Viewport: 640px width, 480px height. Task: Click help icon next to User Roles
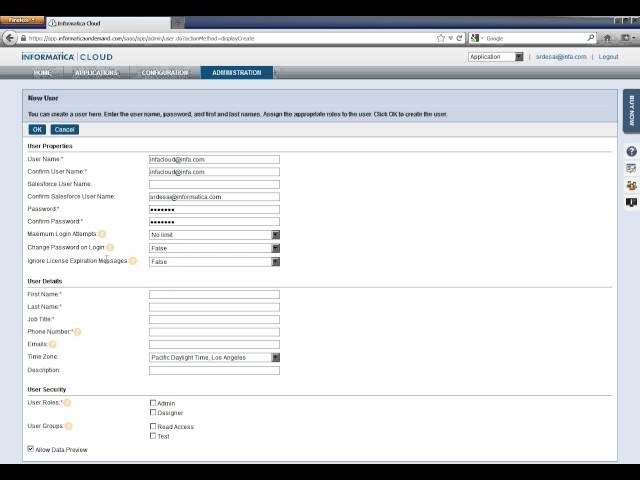click(67, 403)
